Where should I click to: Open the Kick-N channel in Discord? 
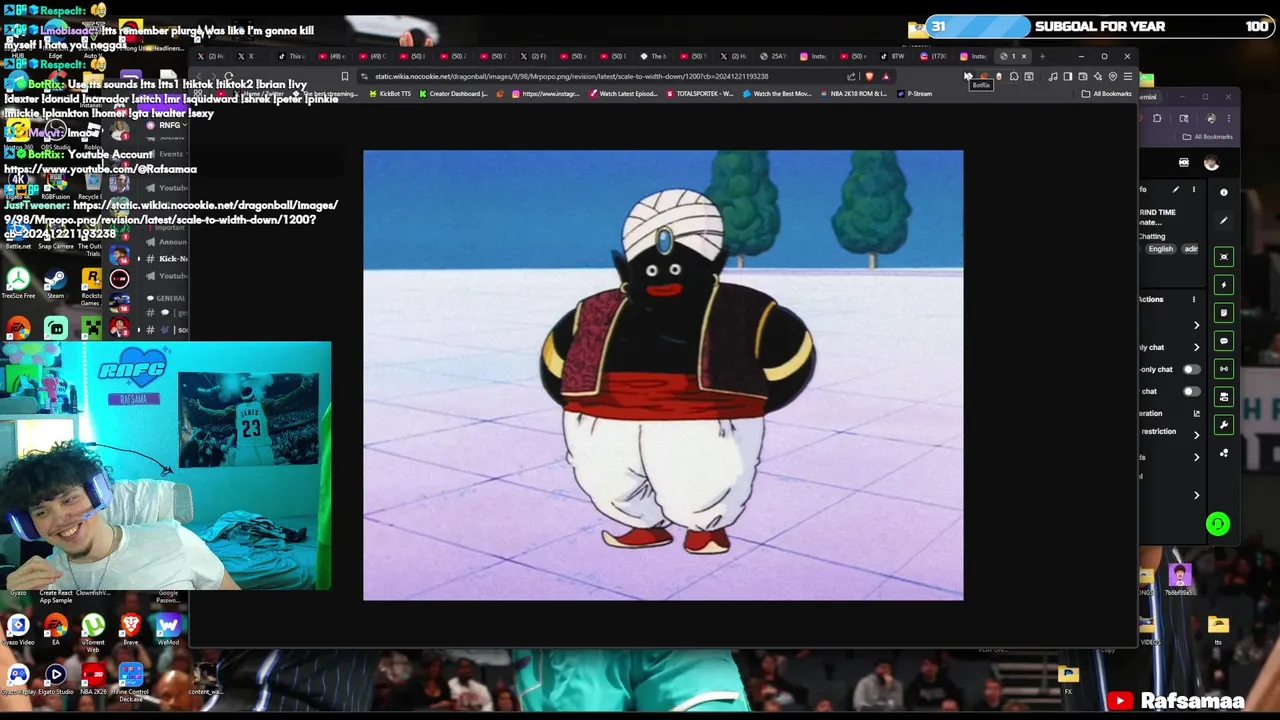coord(167,259)
